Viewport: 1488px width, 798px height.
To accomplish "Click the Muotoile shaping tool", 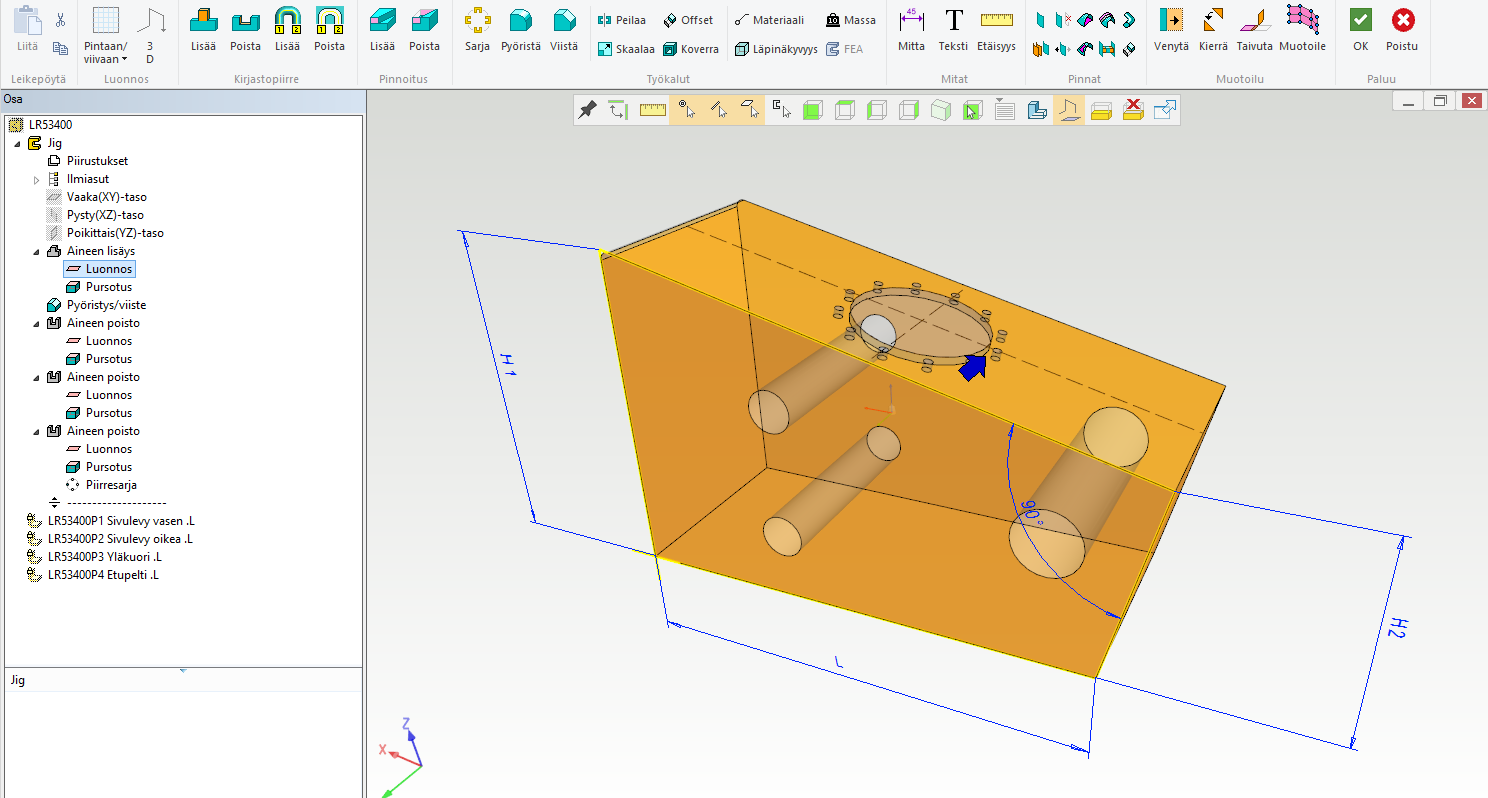I will 1302,29.
